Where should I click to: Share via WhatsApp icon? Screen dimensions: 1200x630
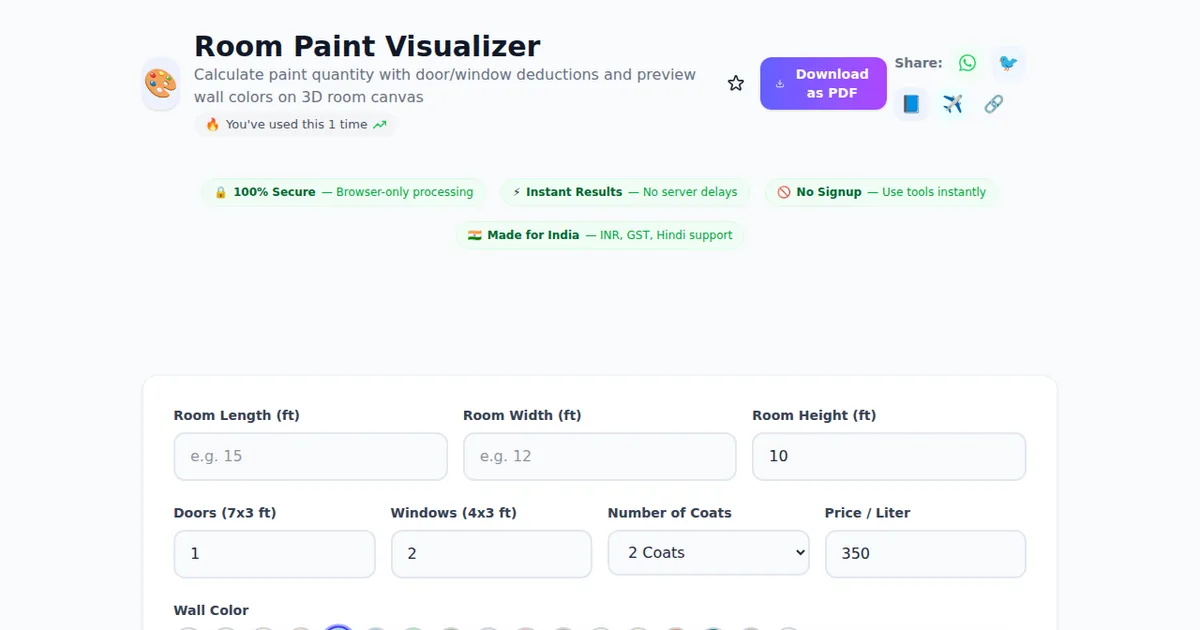pyautogui.click(x=967, y=63)
